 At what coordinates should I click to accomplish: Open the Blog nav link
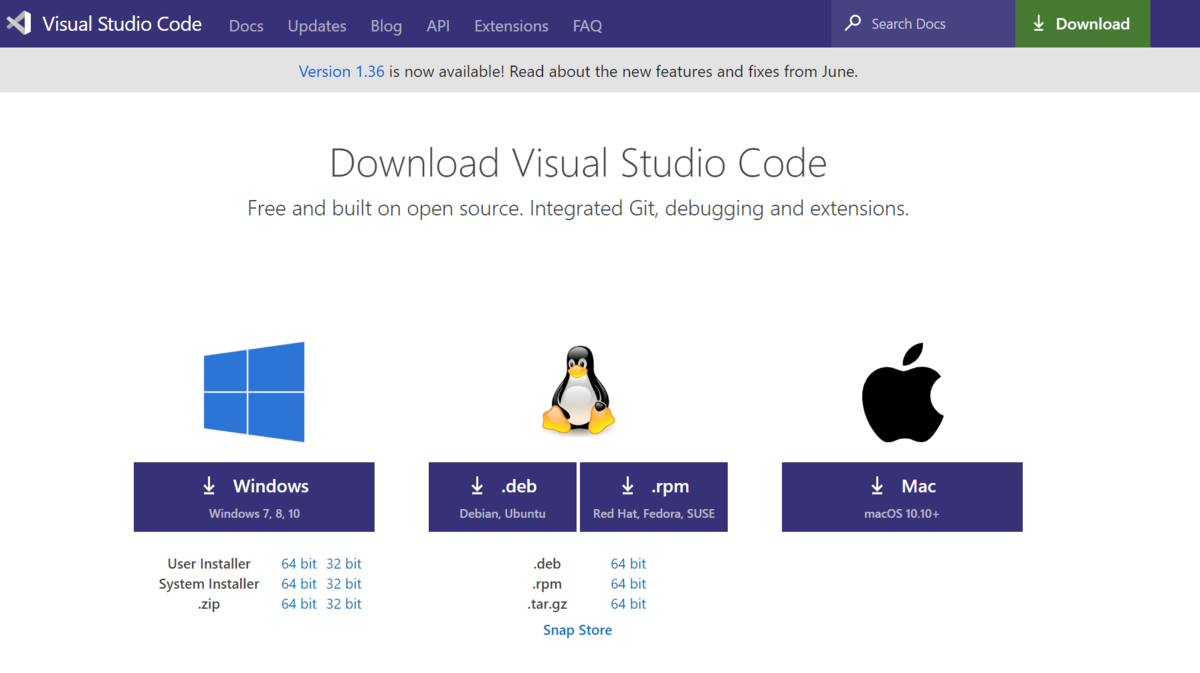386,26
